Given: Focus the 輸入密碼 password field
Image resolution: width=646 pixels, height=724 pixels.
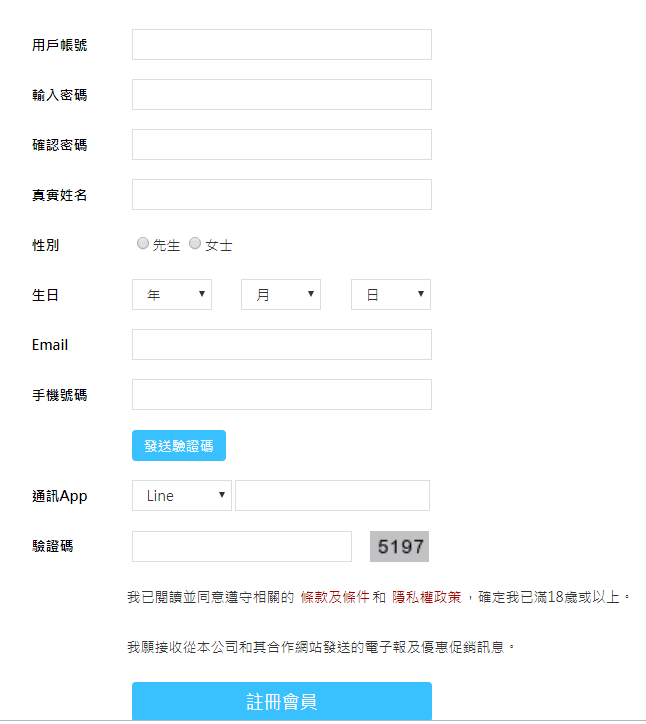Looking at the screenshot, I should click(x=282, y=95).
